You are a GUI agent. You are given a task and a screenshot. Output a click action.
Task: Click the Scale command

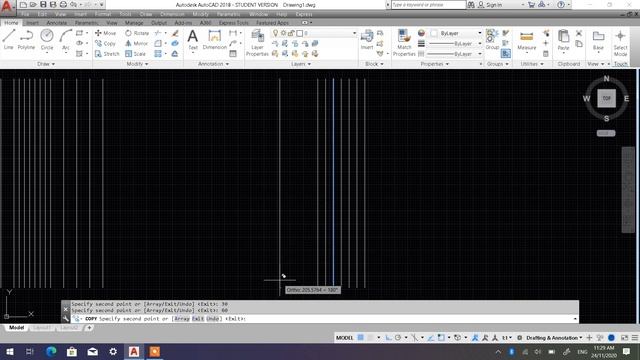click(136, 54)
